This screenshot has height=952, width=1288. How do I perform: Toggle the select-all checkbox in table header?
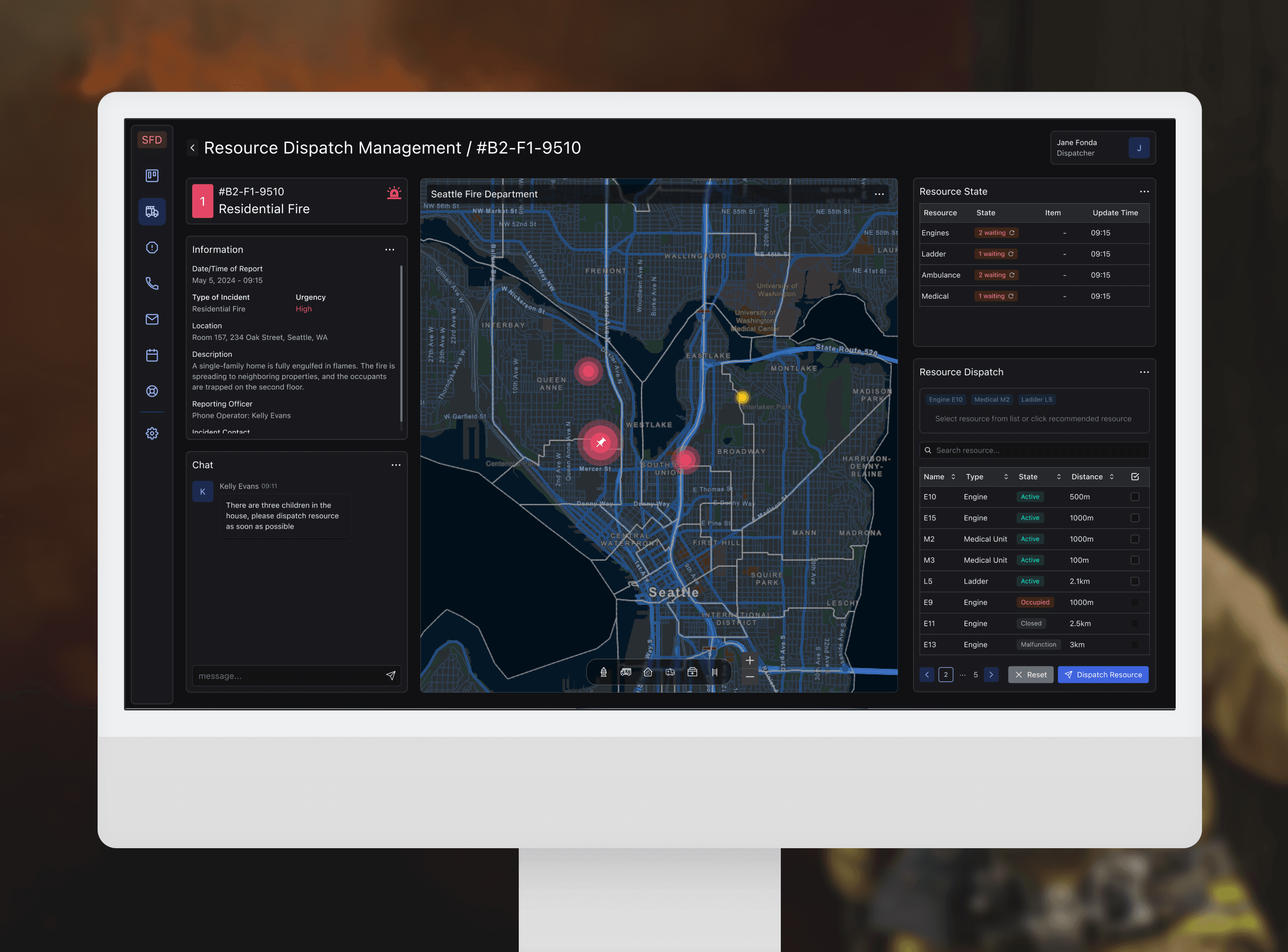pyautogui.click(x=1135, y=477)
